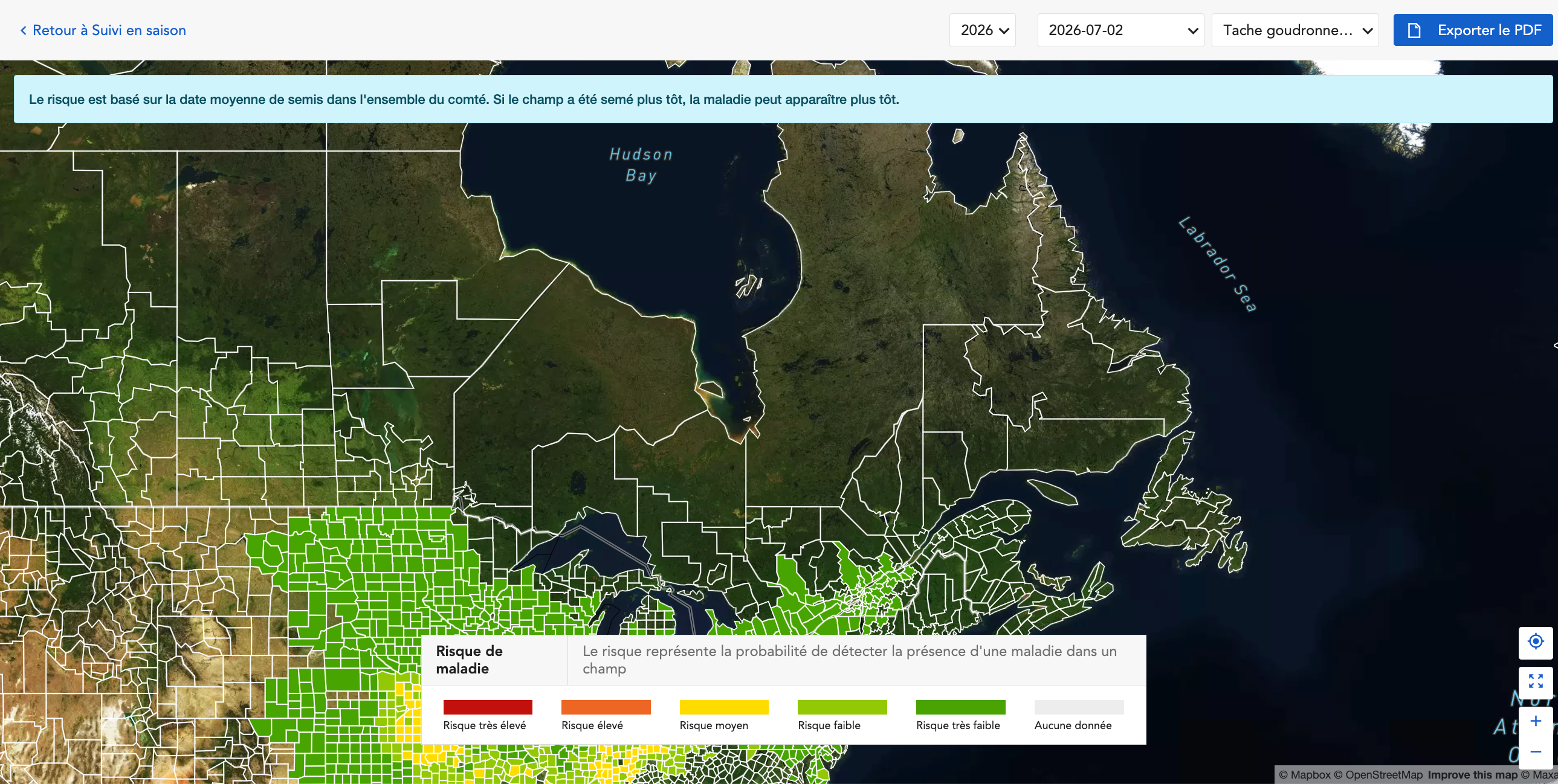The height and width of the screenshot is (784, 1558).
Task: Click the Risque élevé orange swatch
Action: coord(606,707)
